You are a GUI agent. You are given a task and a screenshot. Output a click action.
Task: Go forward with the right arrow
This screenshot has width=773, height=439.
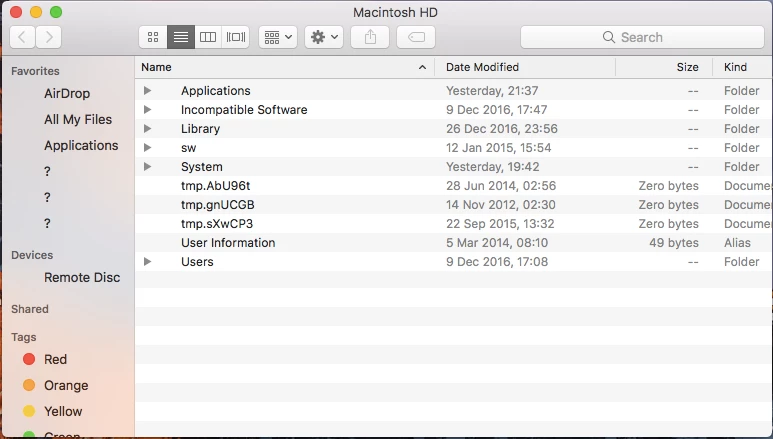(x=48, y=37)
